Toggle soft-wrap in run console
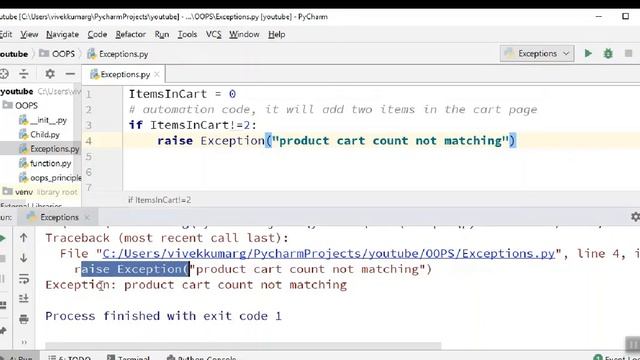 (x=24, y=279)
